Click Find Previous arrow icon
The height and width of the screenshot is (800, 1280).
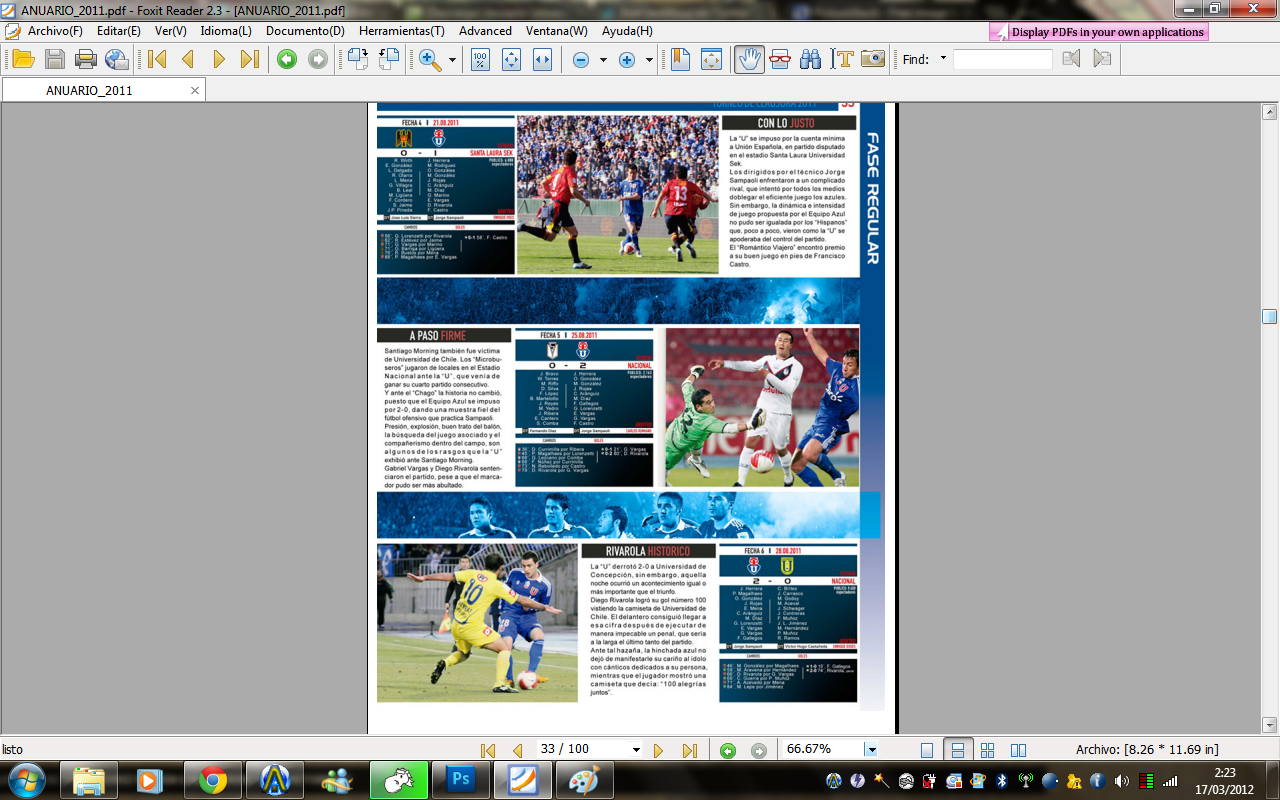pos(1071,59)
